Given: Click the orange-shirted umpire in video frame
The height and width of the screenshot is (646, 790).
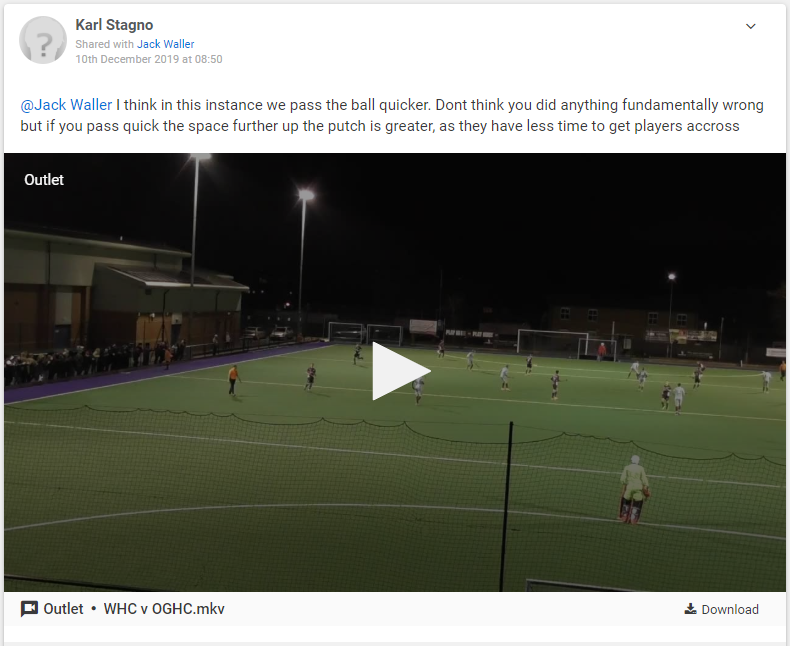Looking at the screenshot, I should 233,380.
